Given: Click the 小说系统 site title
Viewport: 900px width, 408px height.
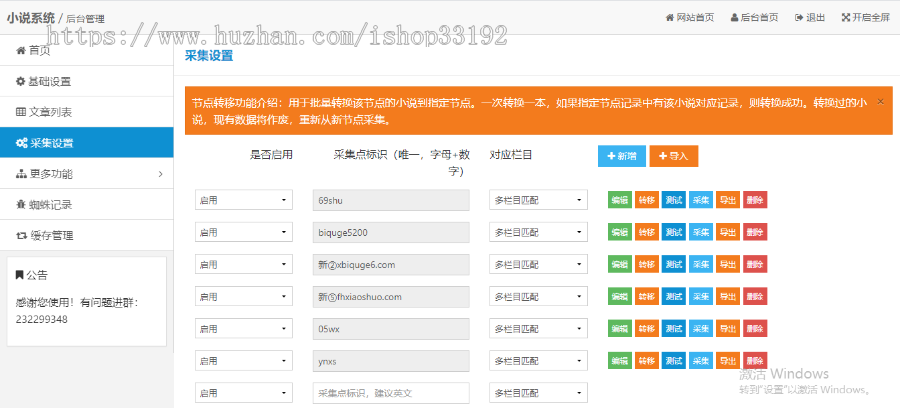Looking at the screenshot, I should (x=31, y=17).
